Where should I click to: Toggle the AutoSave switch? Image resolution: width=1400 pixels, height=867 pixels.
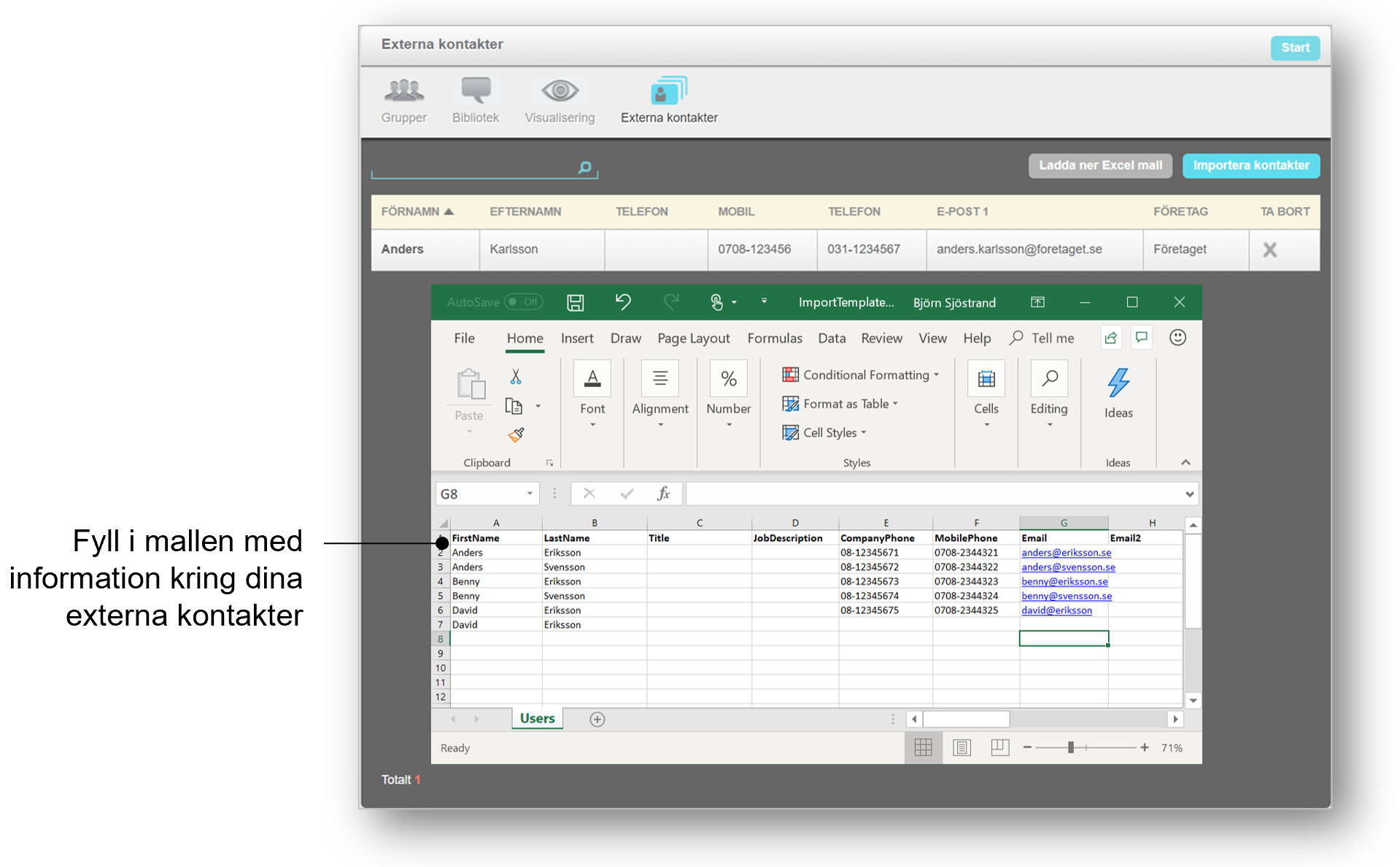524,302
